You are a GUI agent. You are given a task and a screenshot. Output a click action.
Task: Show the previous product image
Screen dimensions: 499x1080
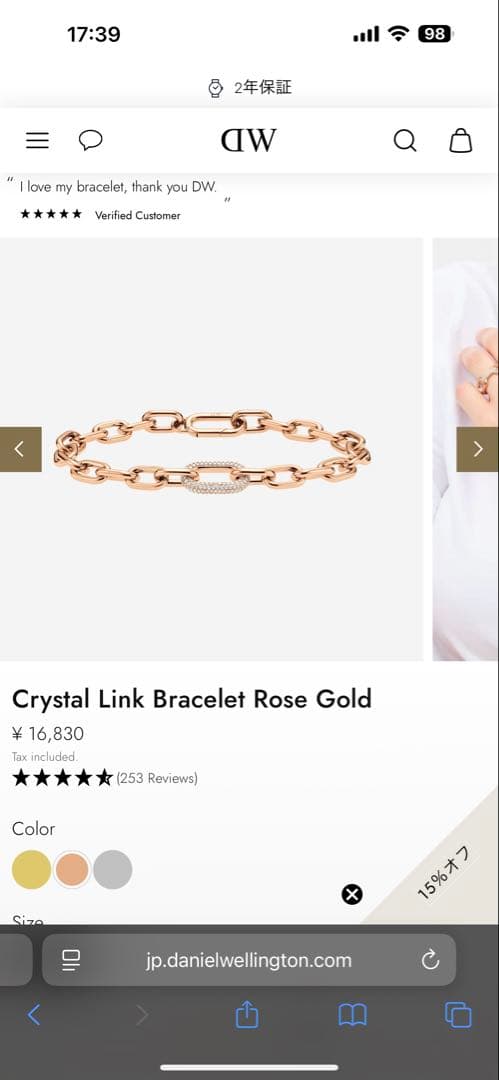point(20,449)
